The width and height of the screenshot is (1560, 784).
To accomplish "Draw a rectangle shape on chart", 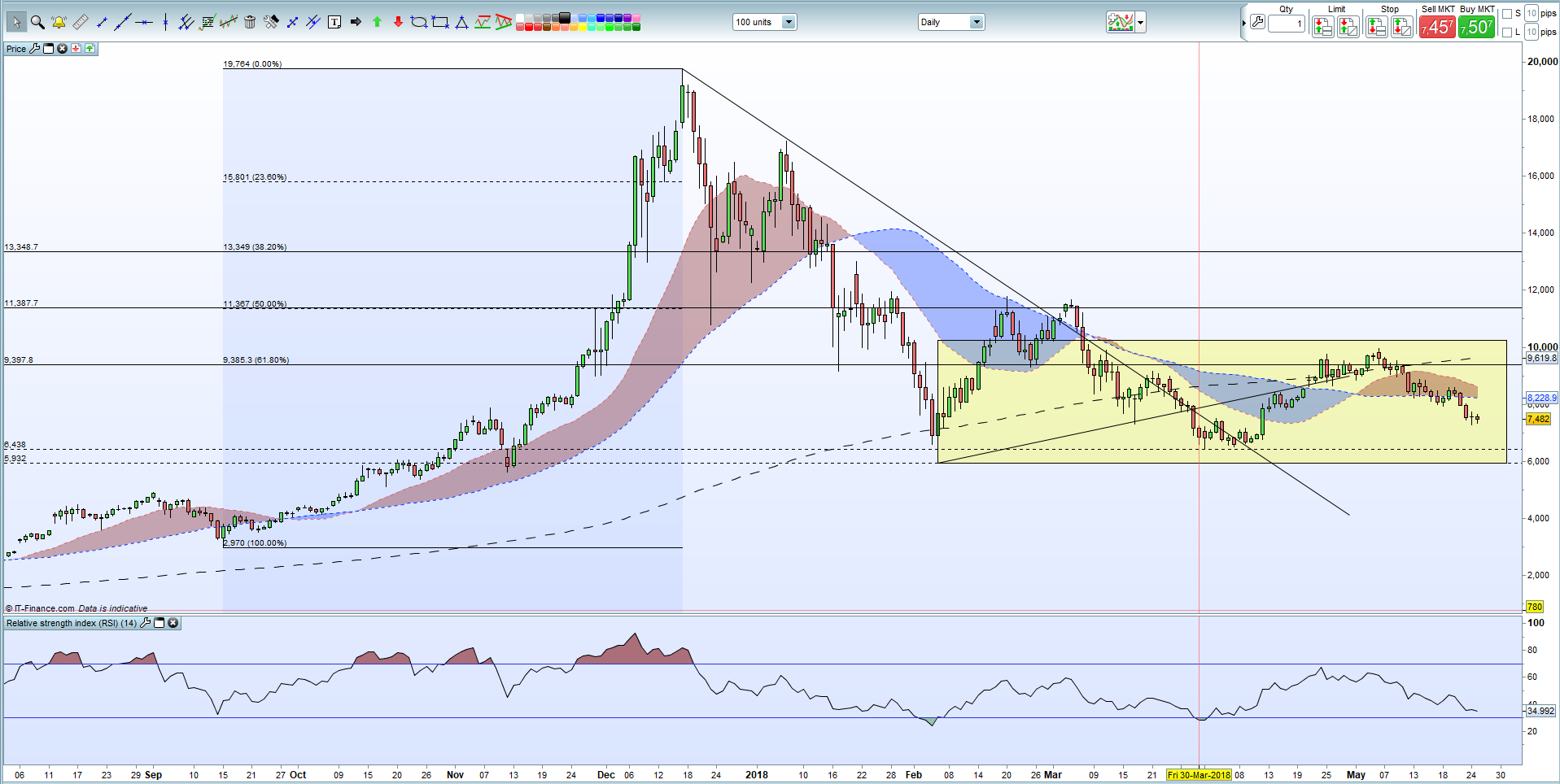I will point(440,22).
